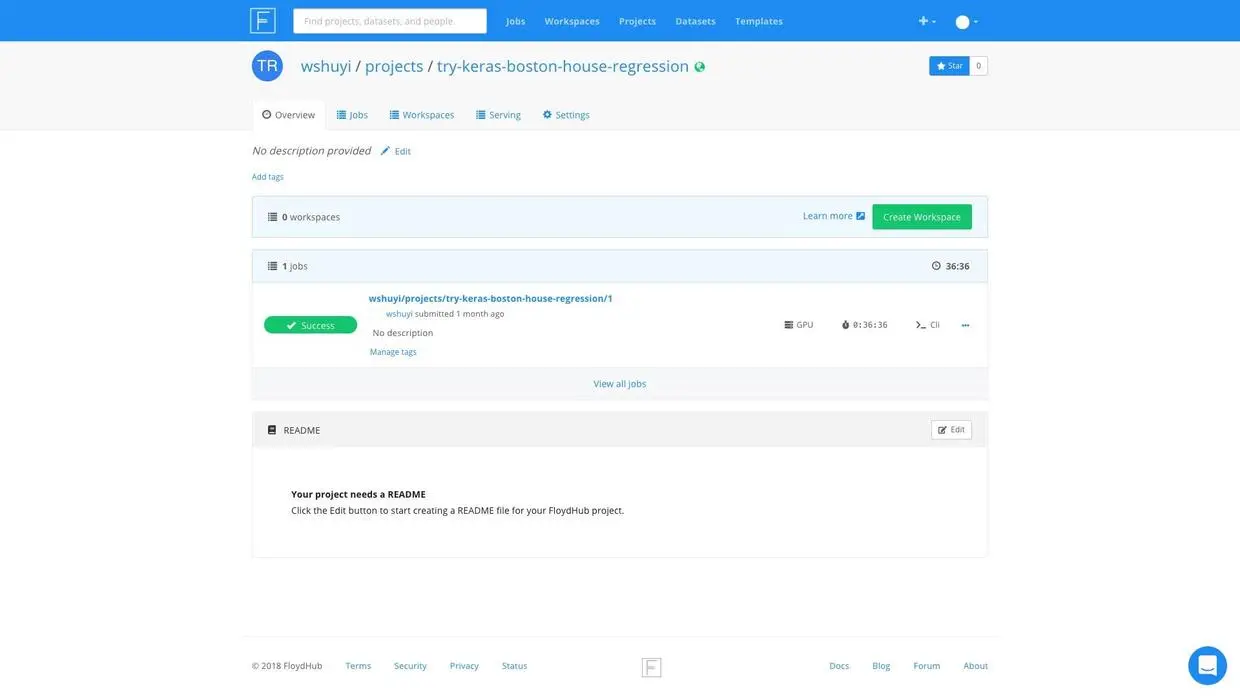Open the plus create-new dropdown
1240x698 pixels.
point(927,21)
